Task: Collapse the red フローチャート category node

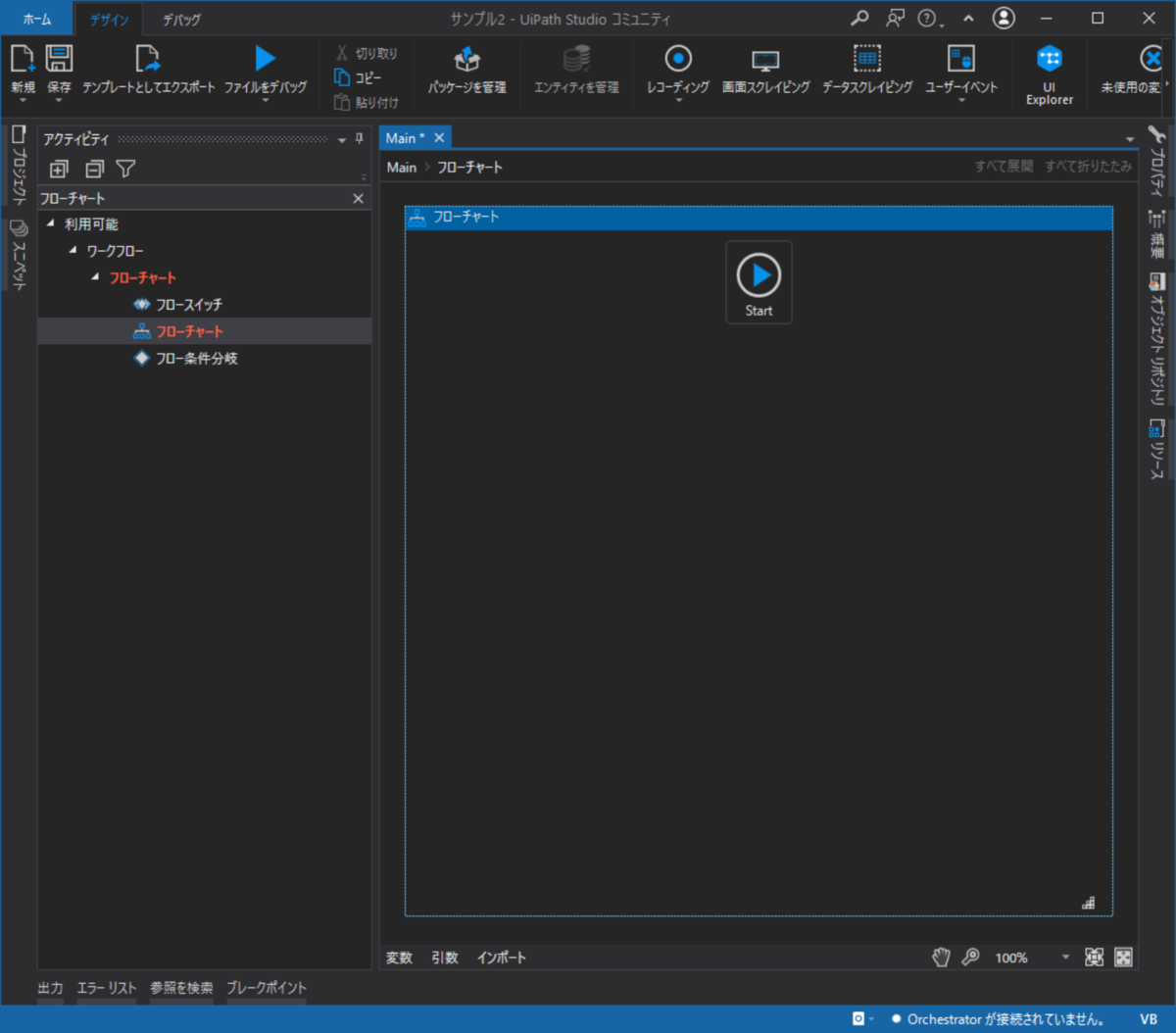Action: [x=95, y=277]
